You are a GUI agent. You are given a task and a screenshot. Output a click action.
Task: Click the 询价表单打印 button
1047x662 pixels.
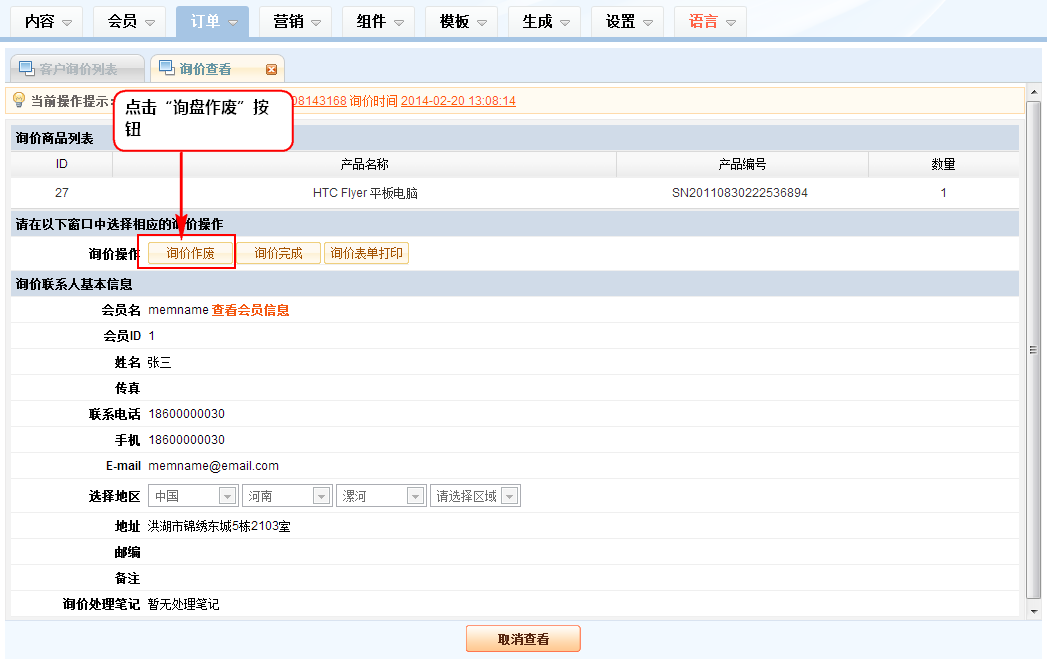click(367, 254)
